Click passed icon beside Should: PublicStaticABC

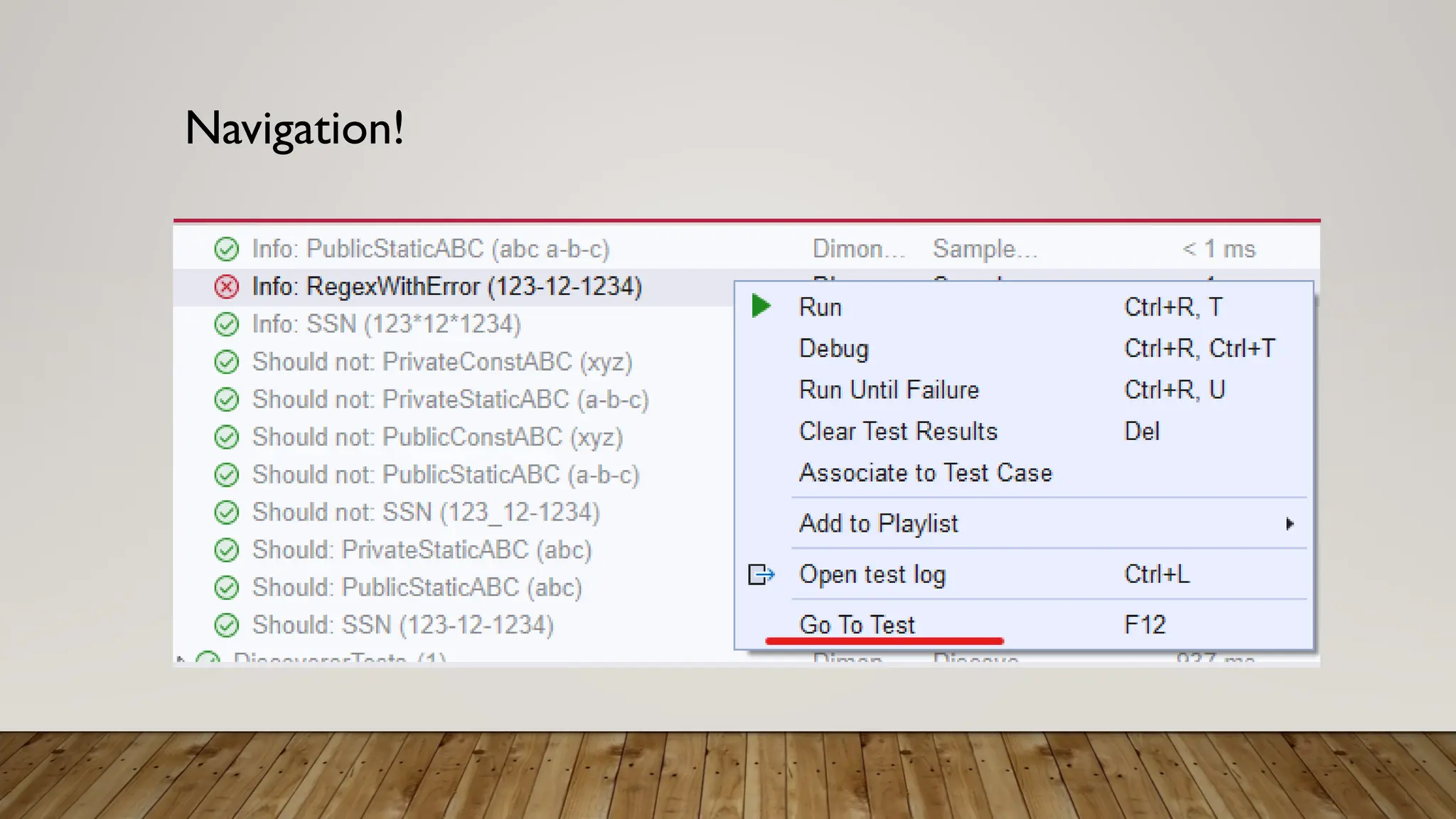[x=226, y=587]
